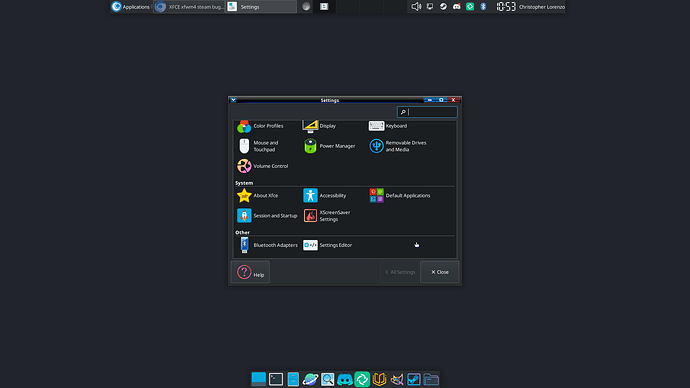
Task: Switch to XFCE xfwm4 steam bug window
Action: (190, 7)
